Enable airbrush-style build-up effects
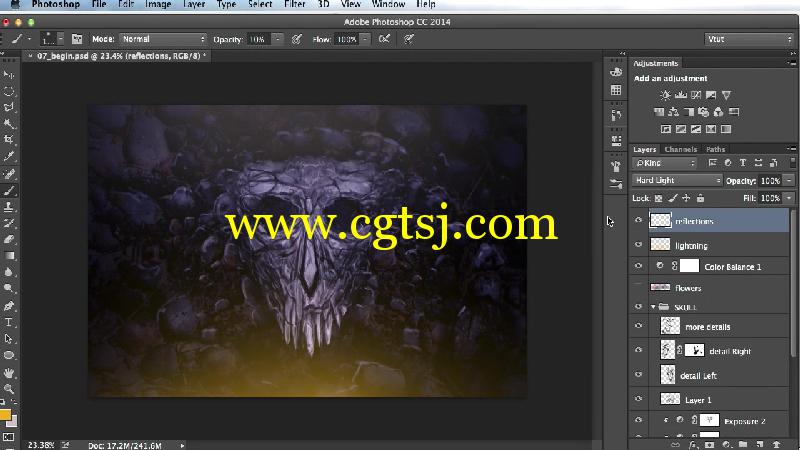The image size is (800, 450). (x=384, y=39)
